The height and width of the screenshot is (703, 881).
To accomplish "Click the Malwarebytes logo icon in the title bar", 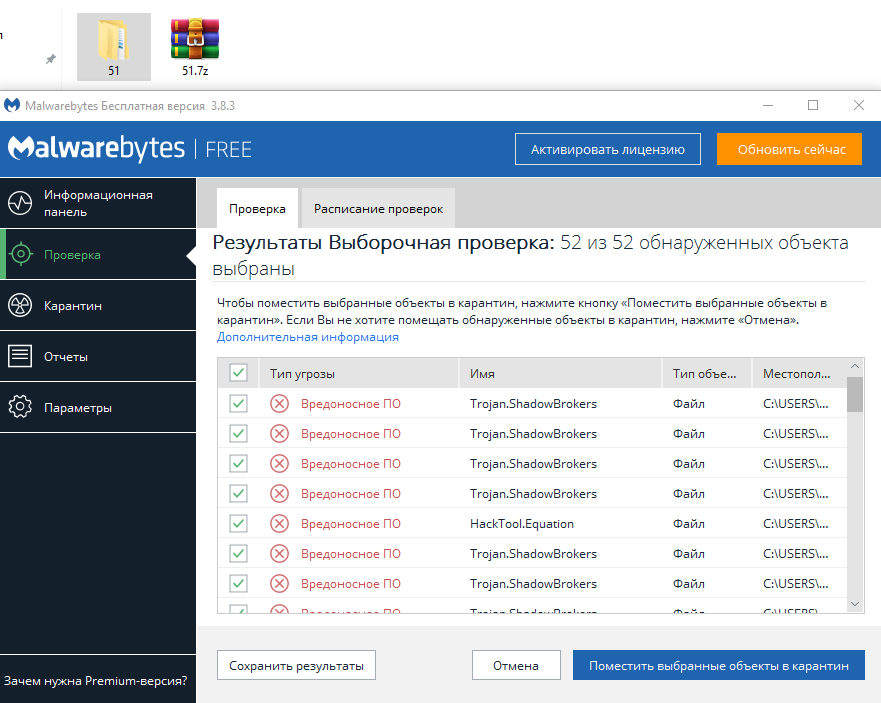I will [x=12, y=105].
